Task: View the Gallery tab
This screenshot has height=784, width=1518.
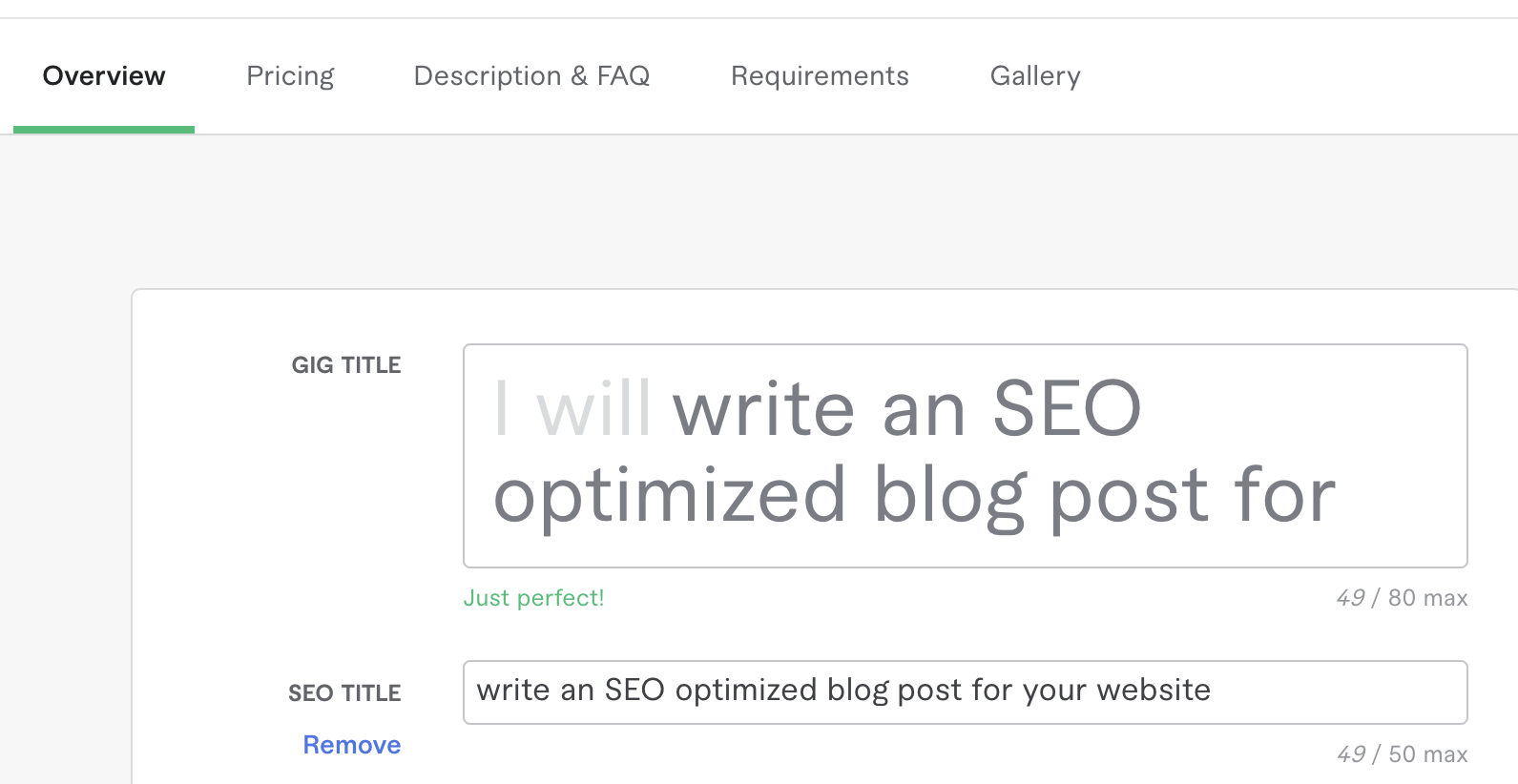Action: point(1035,75)
